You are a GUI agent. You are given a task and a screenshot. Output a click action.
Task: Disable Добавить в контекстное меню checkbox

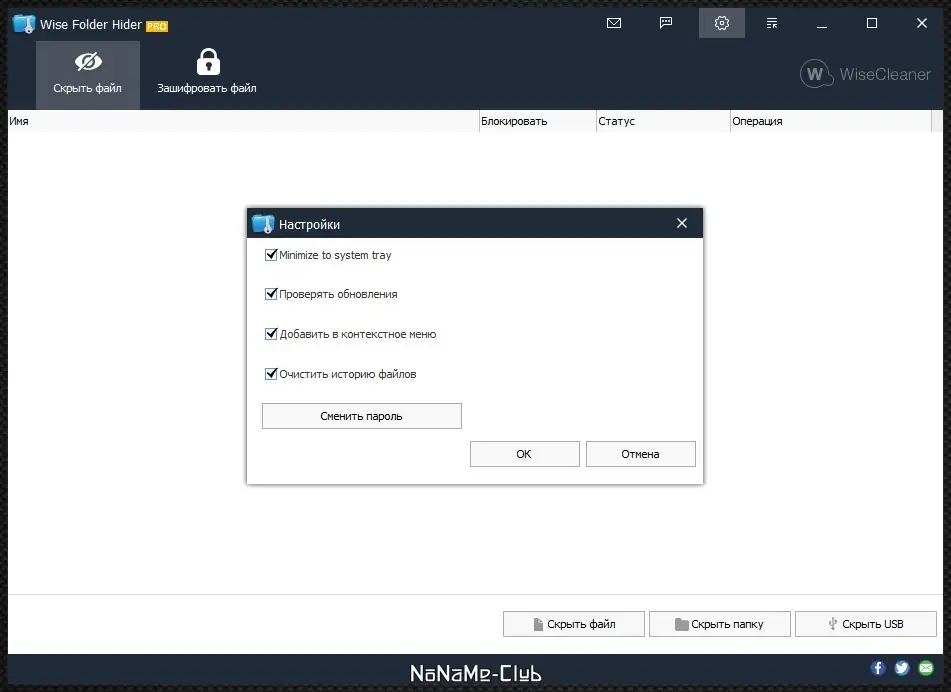[x=271, y=334]
